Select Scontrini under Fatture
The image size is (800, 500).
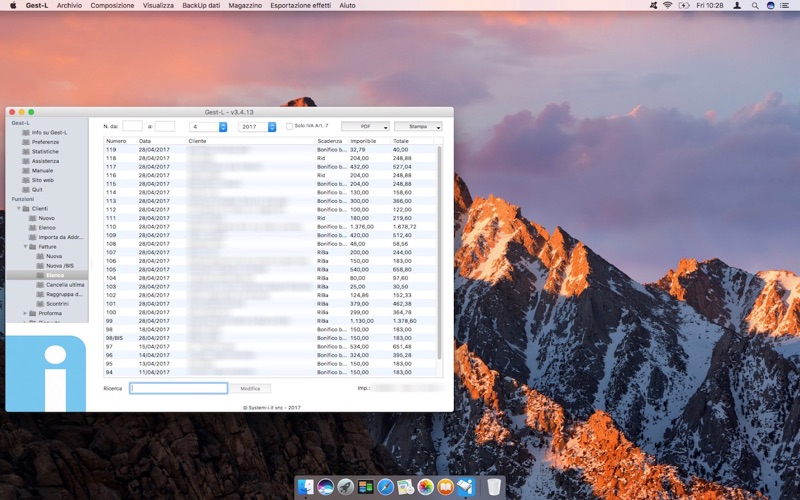click(57, 304)
